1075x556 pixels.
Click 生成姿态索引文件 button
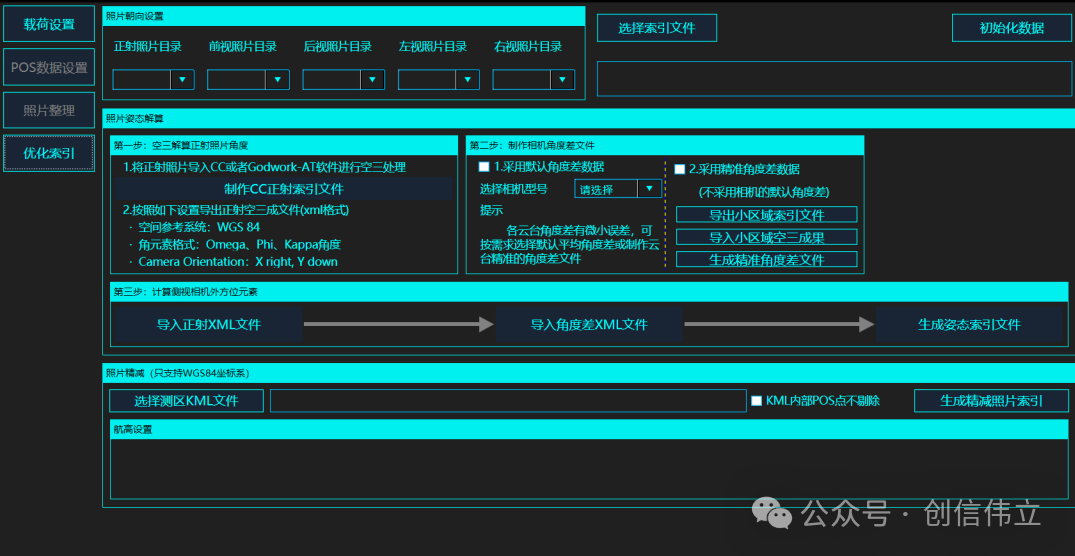(968, 325)
